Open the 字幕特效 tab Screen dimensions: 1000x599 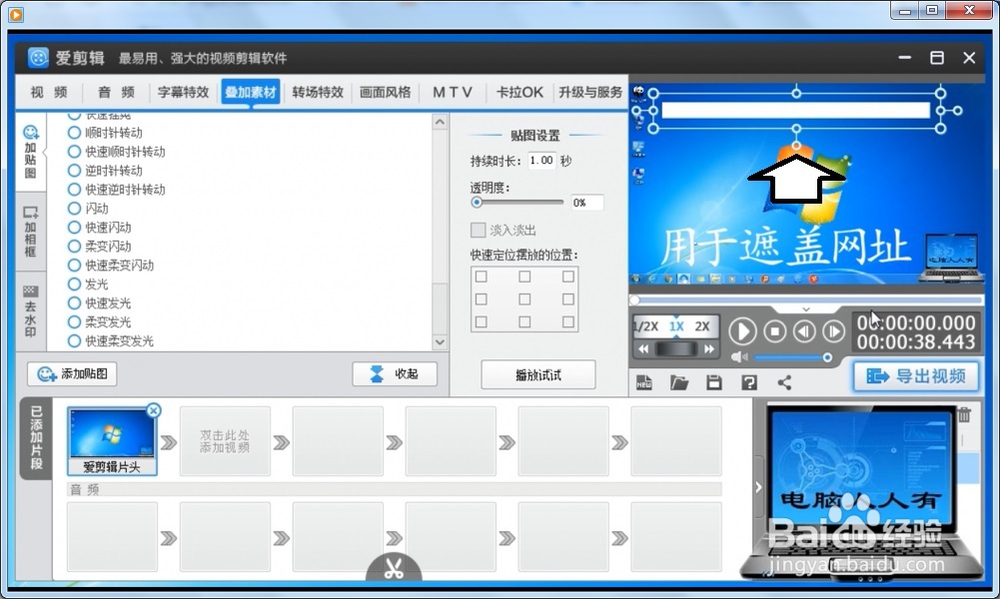183,92
